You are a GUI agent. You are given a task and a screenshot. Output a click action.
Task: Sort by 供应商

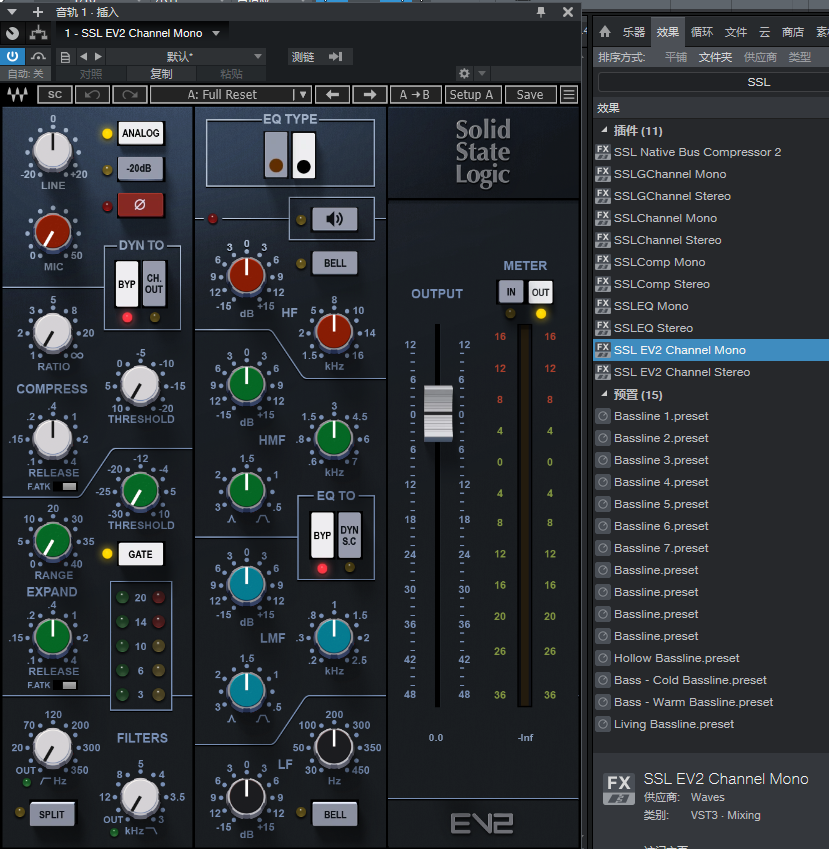point(760,57)
